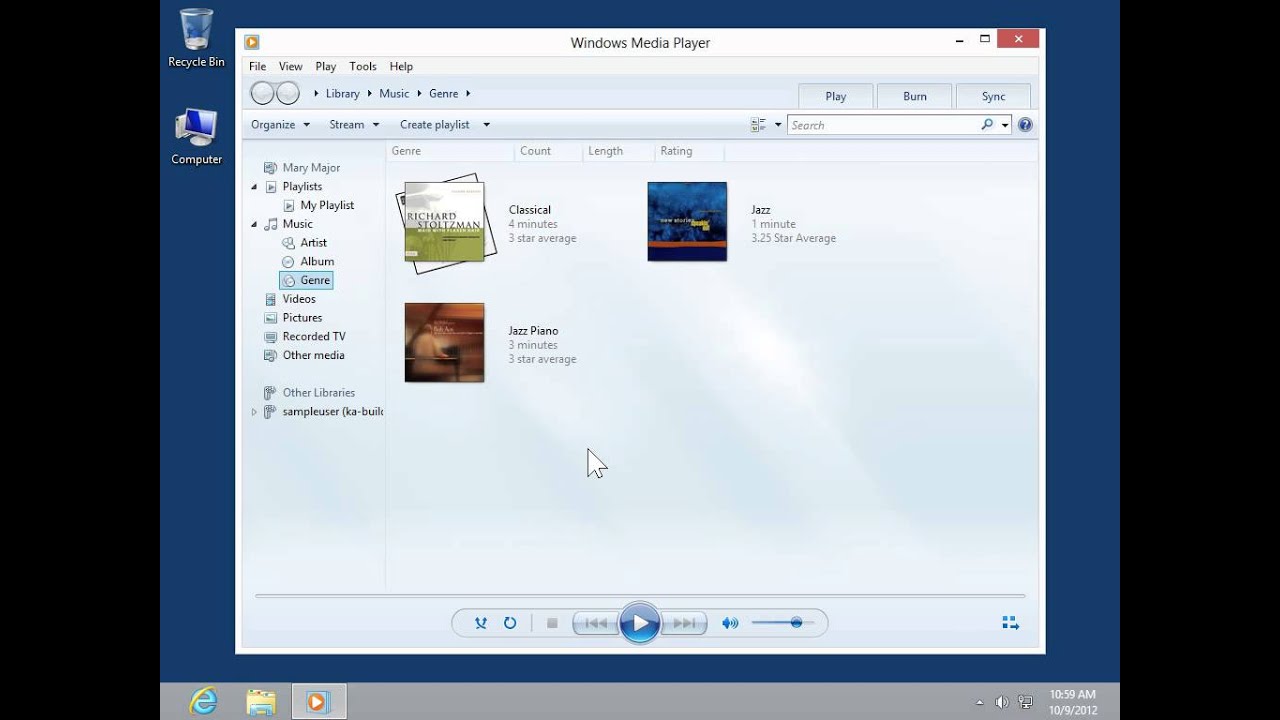This screenshot has height=720, width=1280.
Task: Open Internet Explorer from the taskbar
Action: tap(203, 701)
